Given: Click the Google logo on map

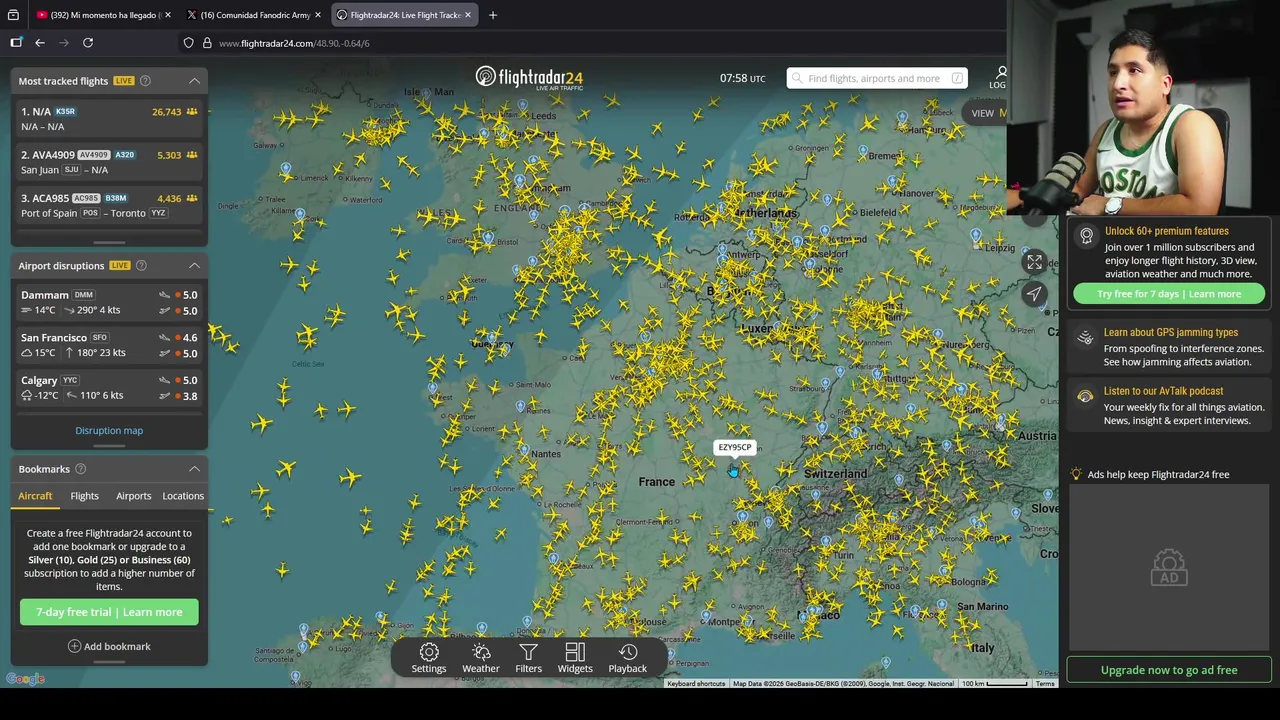Looking at the screenshot, I should click(25, 680).
